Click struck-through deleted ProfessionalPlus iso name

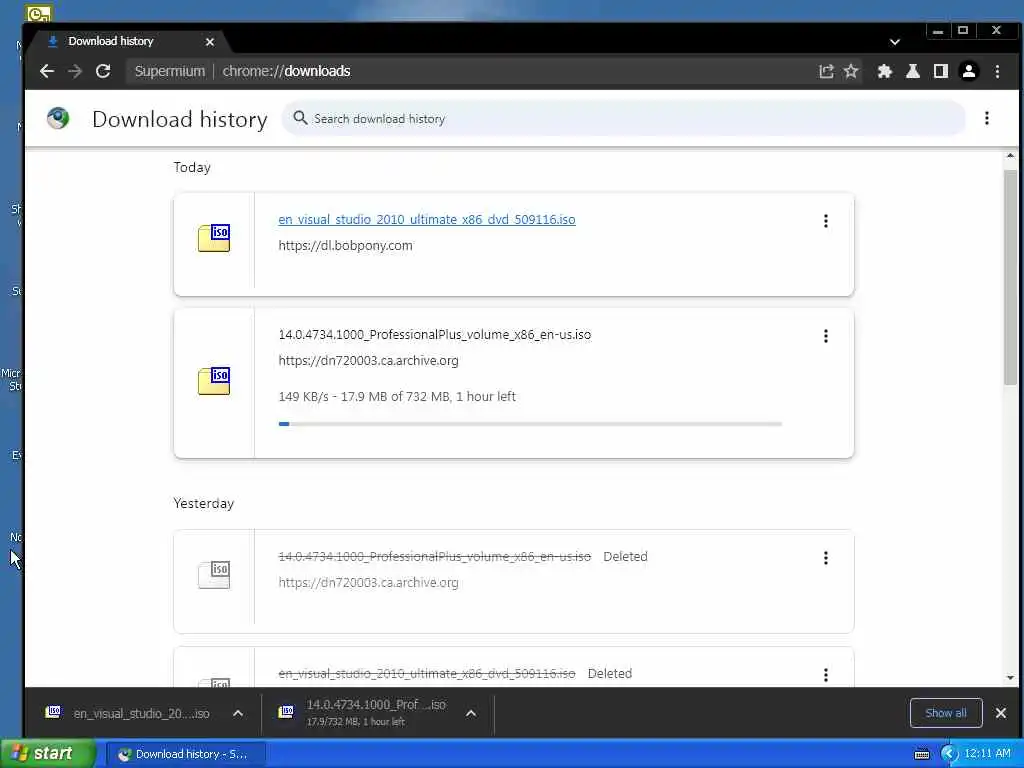435,556
